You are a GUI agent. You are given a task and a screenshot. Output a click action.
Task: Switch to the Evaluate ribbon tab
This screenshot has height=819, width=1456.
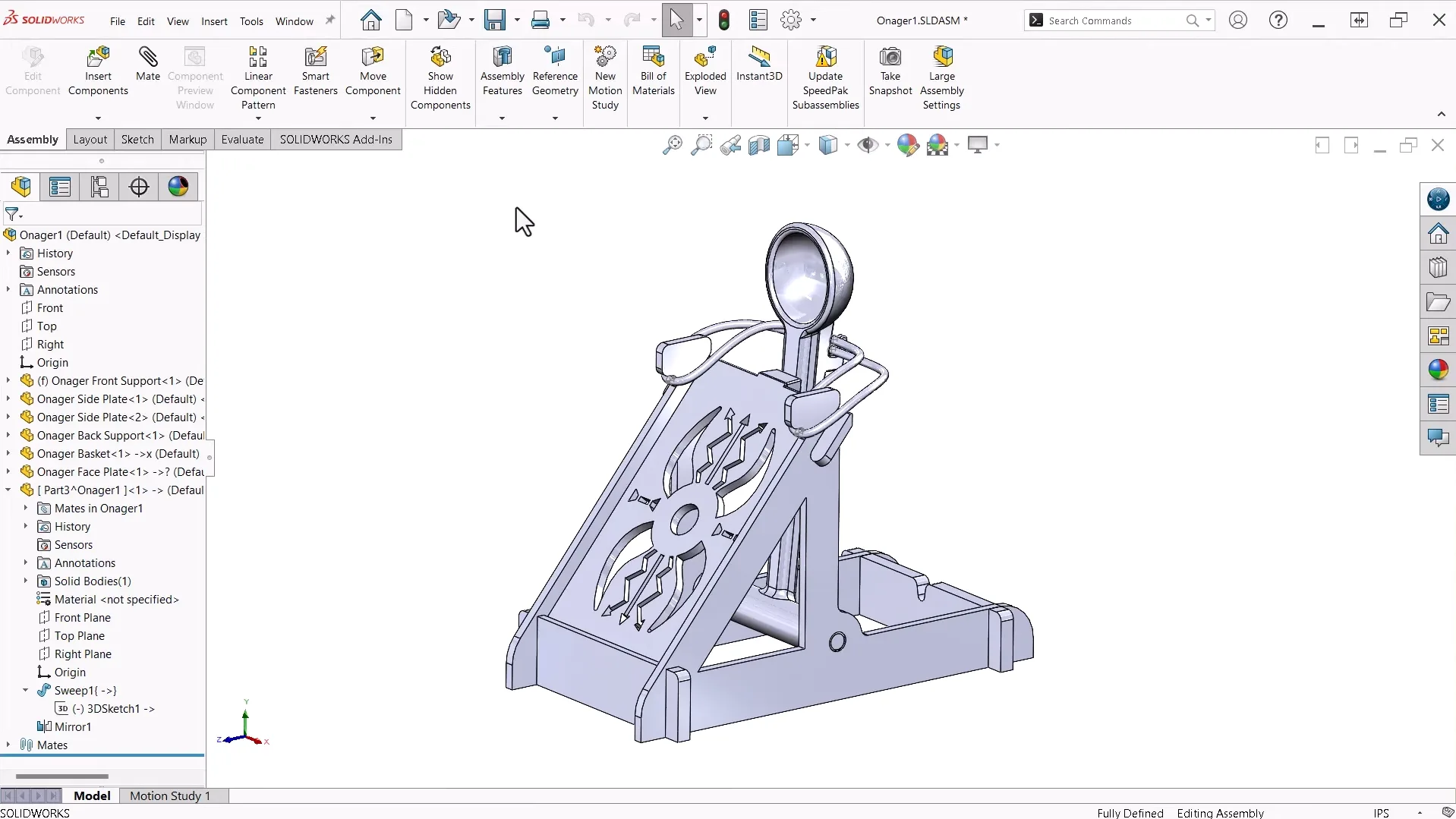click(x=242, y=140)
